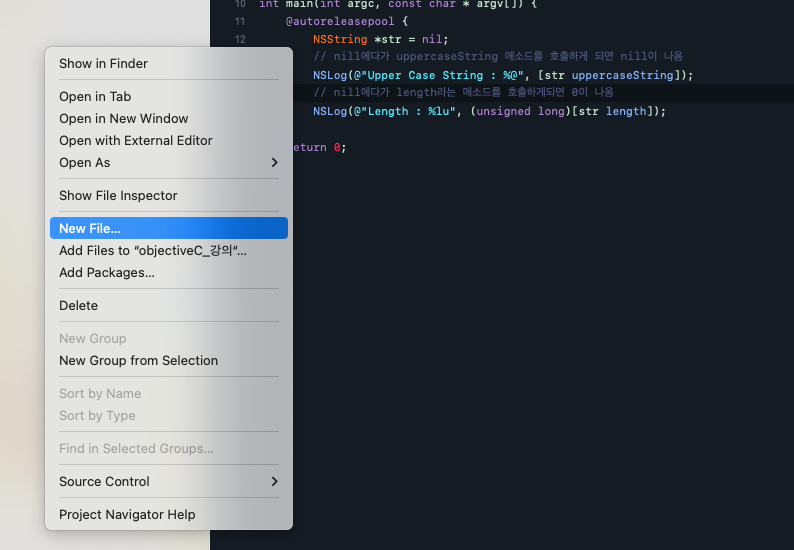Open the Show File Inspector entry

tap(169, 195)
